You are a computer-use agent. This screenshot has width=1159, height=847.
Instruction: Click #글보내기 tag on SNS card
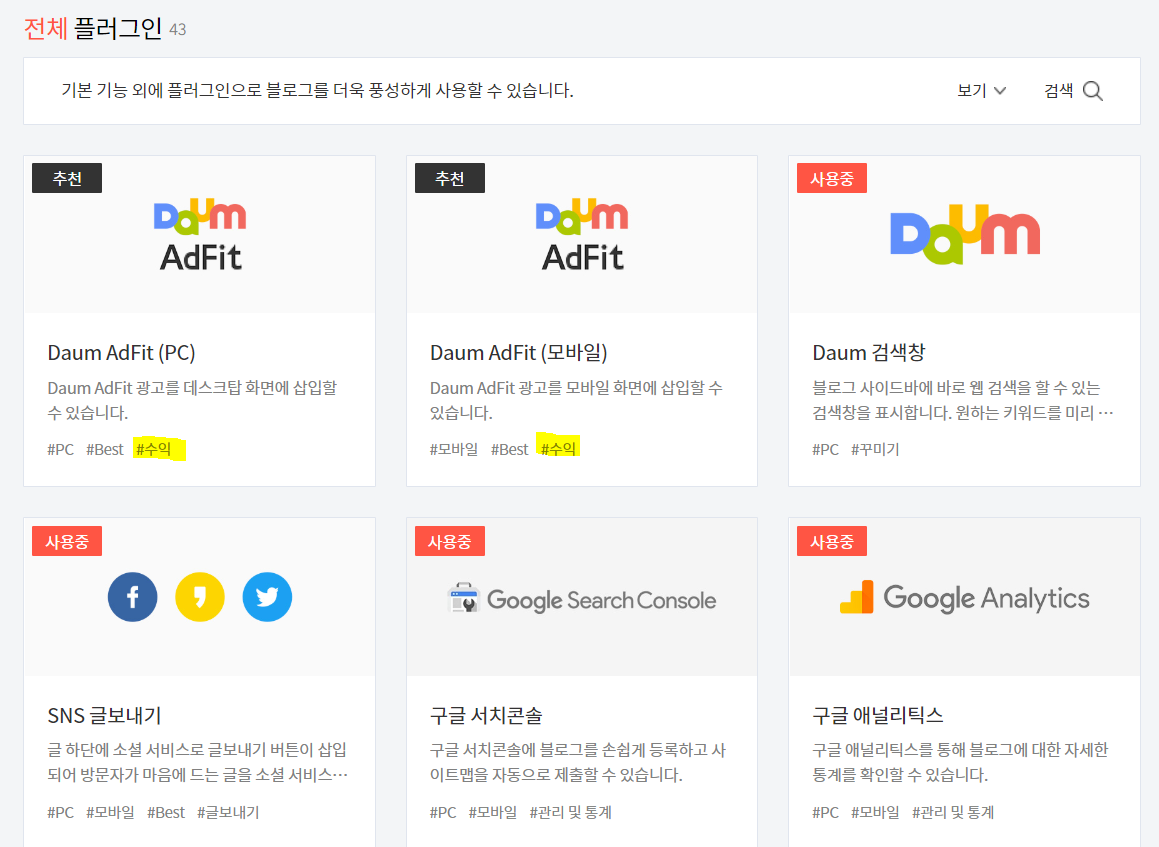click(228, 812)
